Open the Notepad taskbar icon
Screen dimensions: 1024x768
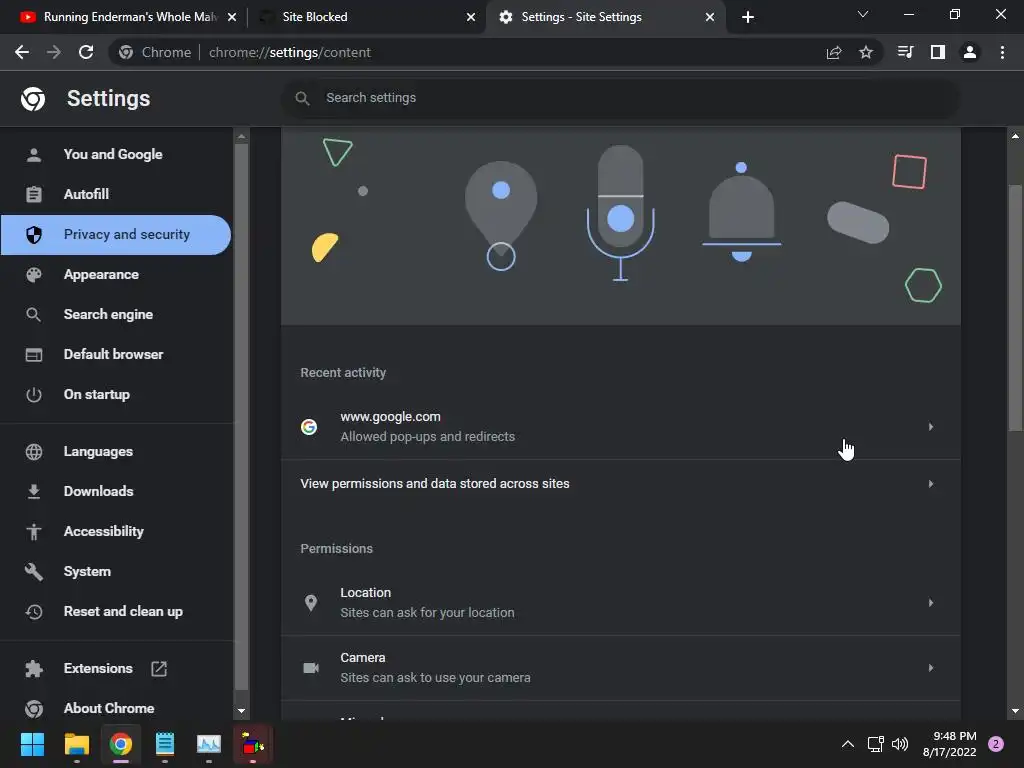point(165,744)
